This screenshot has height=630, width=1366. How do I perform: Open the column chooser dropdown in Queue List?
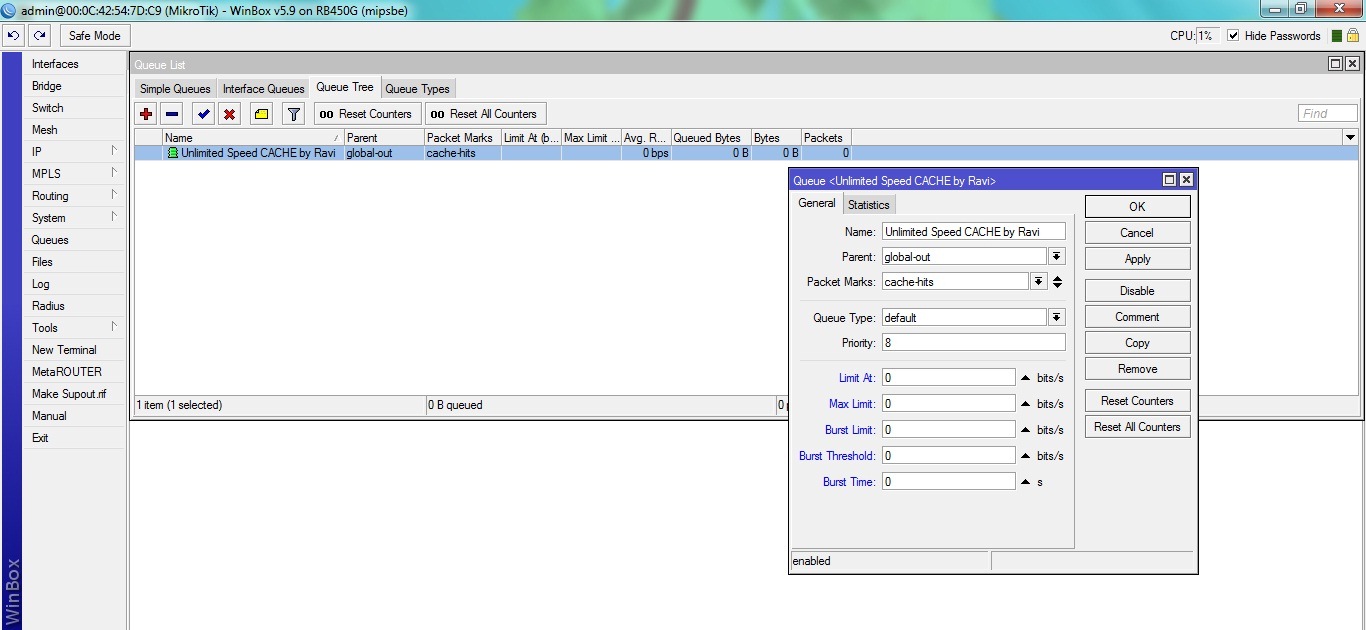pyautogui.click(x=1351, y=137)
